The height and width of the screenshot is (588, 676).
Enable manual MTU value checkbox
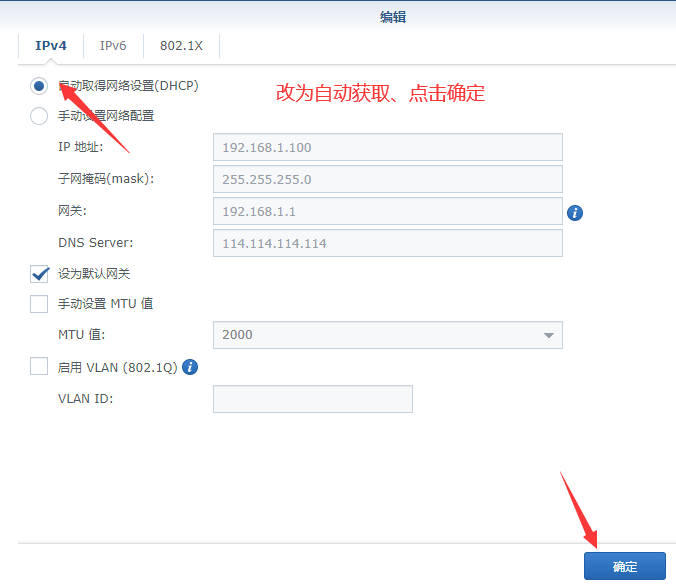point(39,304)
